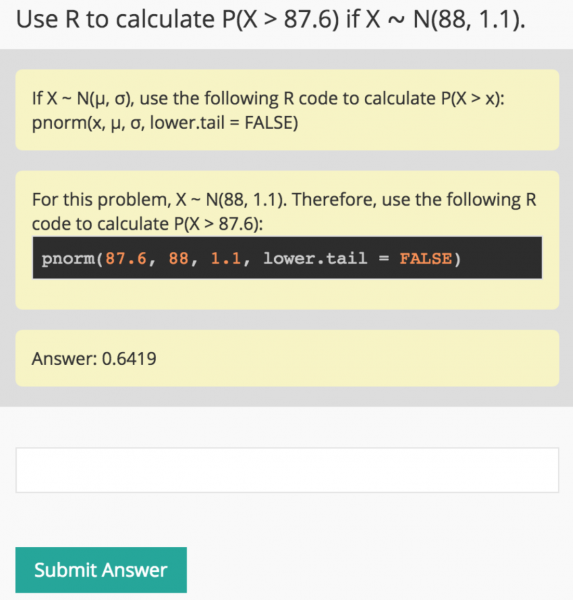Click the dark R code block
This screenshot has width=573, height=600.
[x=287, y=258]
